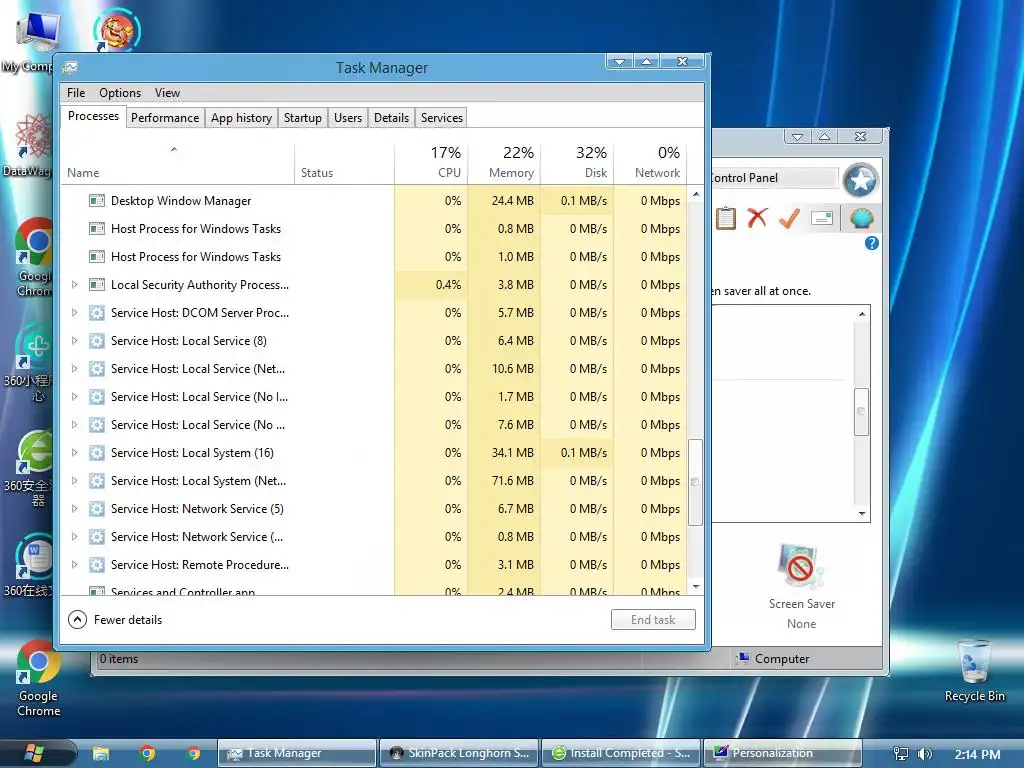Open the View menu in Task Manager
Viewport: 1024px width, 768px height.
(x=167, y=93)
